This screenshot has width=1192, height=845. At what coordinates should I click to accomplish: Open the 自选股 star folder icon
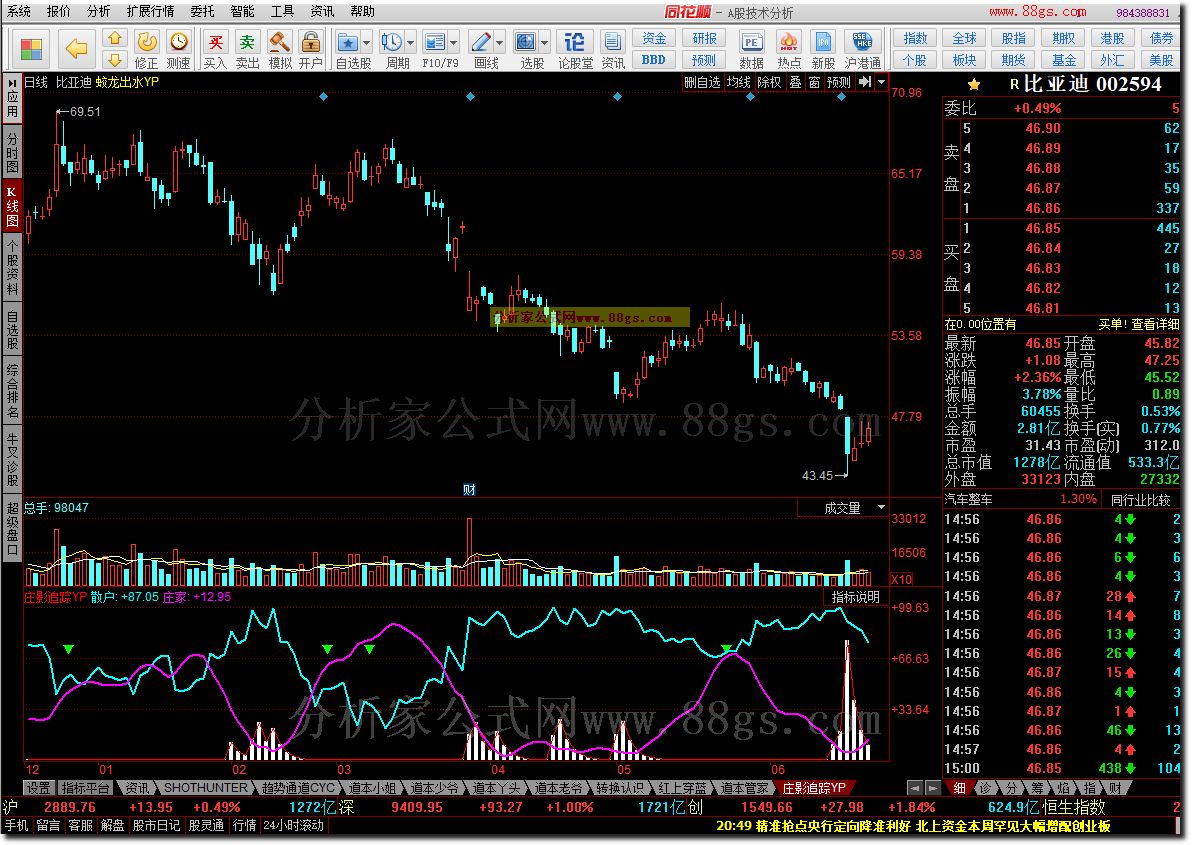click(347, 41)
